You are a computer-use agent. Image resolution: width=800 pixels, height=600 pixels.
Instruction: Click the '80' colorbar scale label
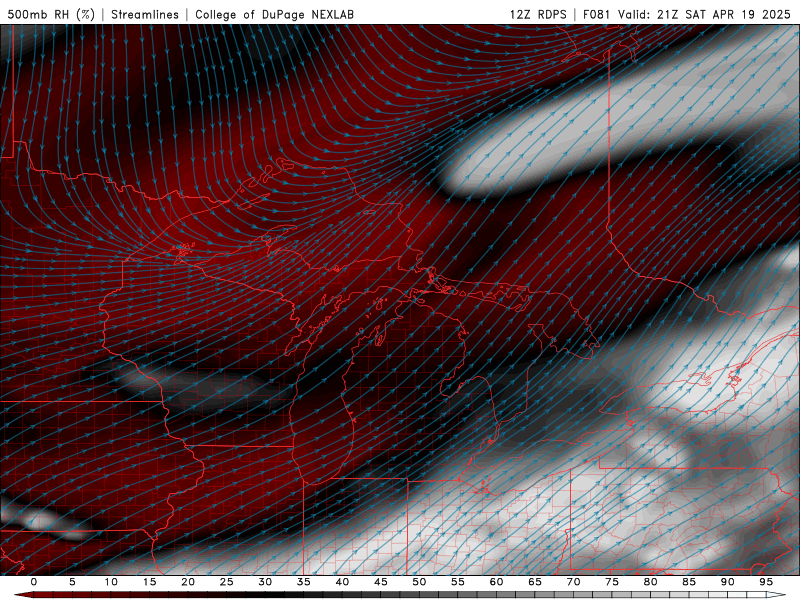pyautogui.click(x=650, y=582)
